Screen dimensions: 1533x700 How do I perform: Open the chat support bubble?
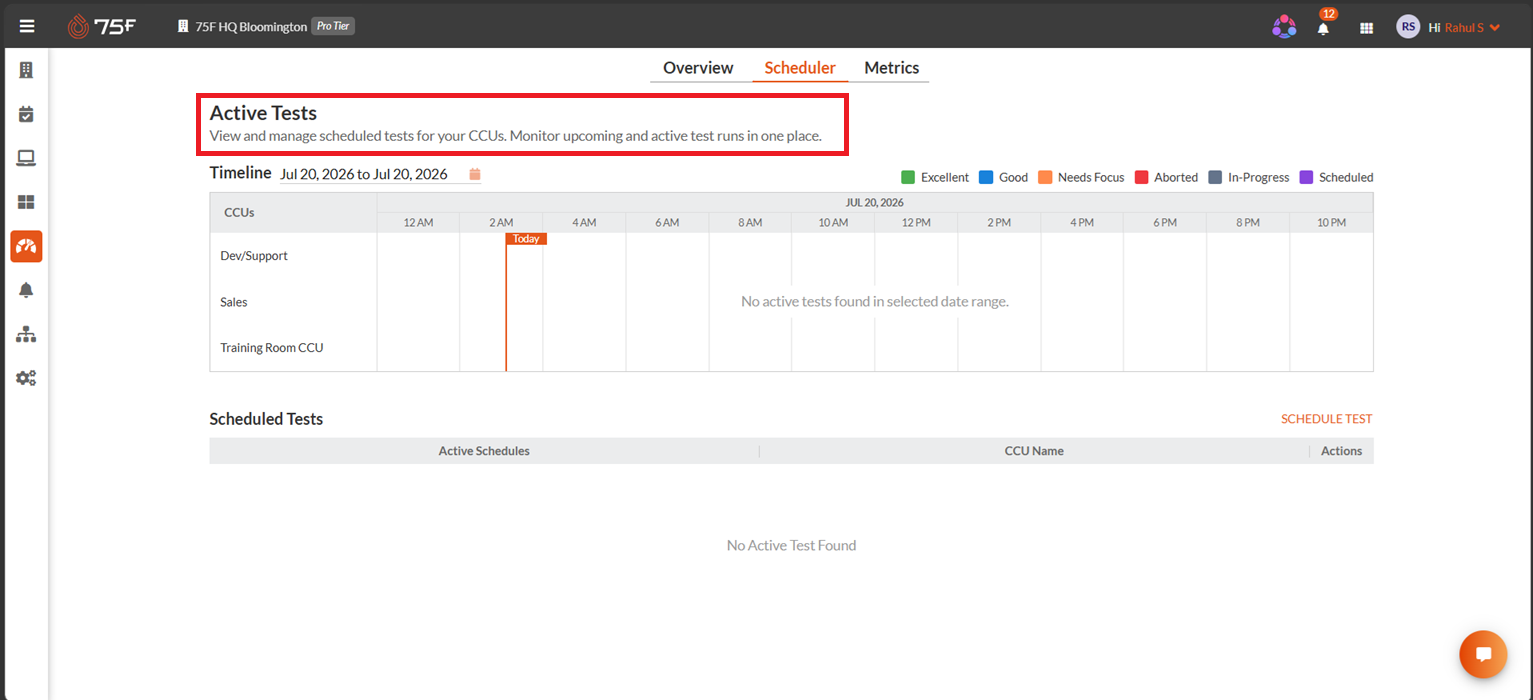coord(1483,655)
